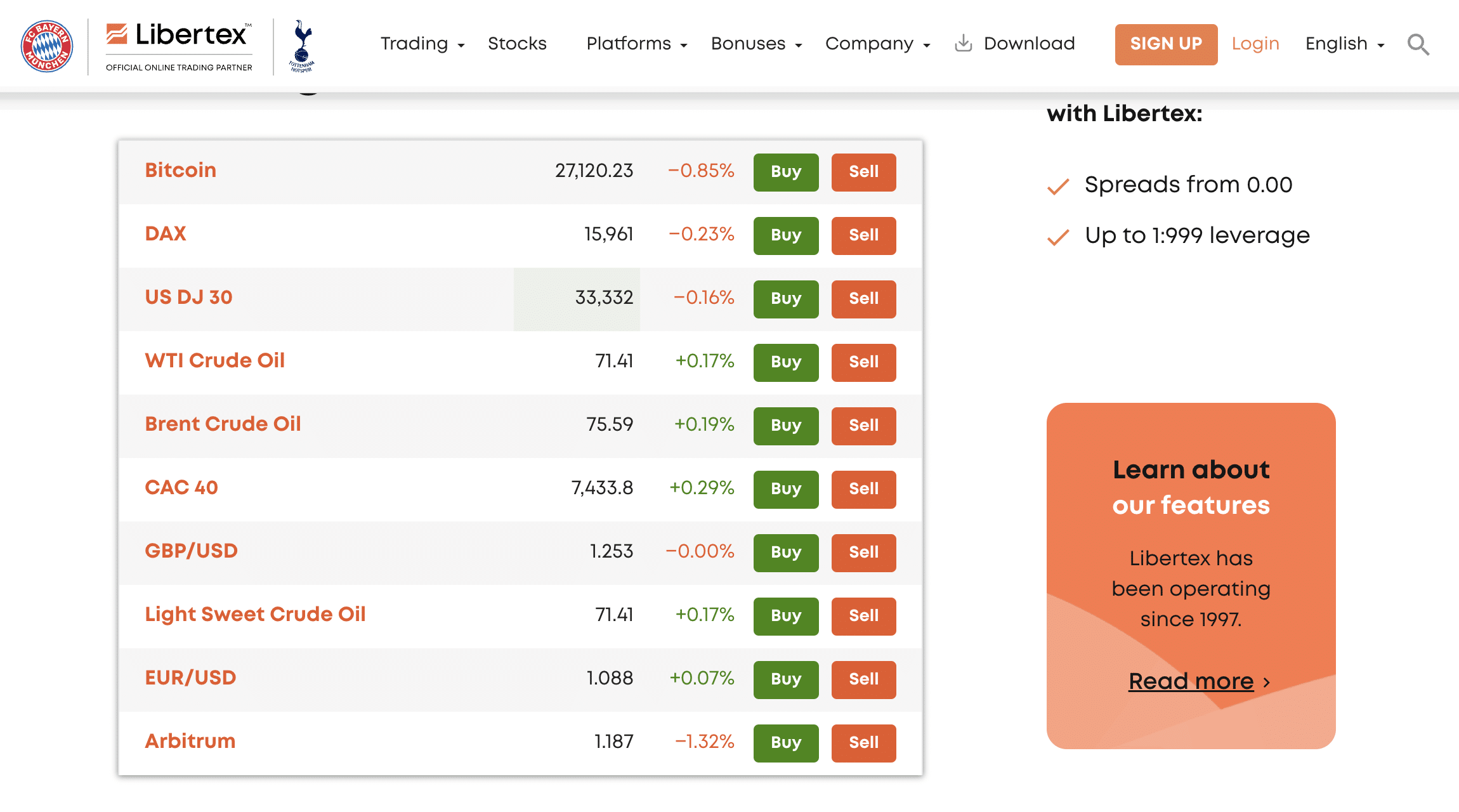1459x812 pixels.
Task: Click Sell for EUR/USD
Action: [863, 679]
